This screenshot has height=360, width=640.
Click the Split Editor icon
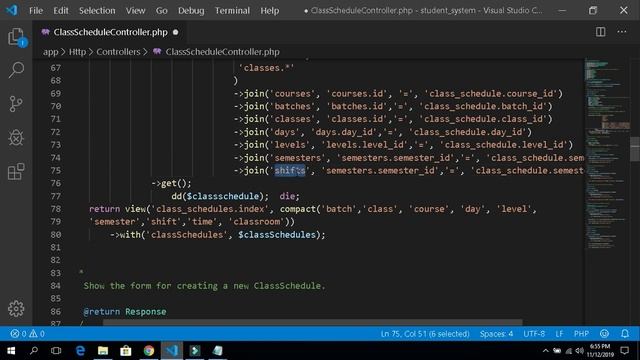point(600,32)
